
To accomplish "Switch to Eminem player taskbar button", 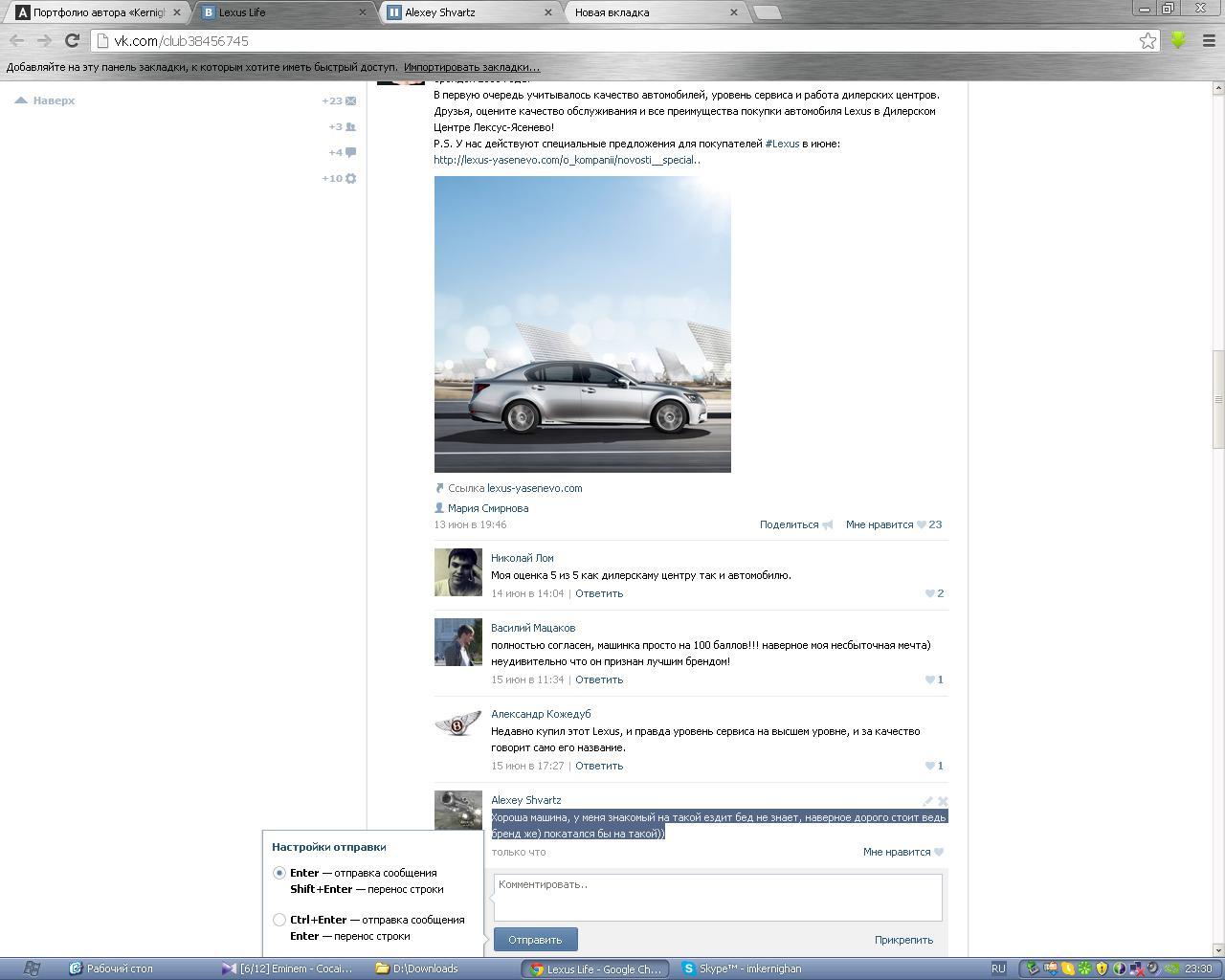I will 288,969.
